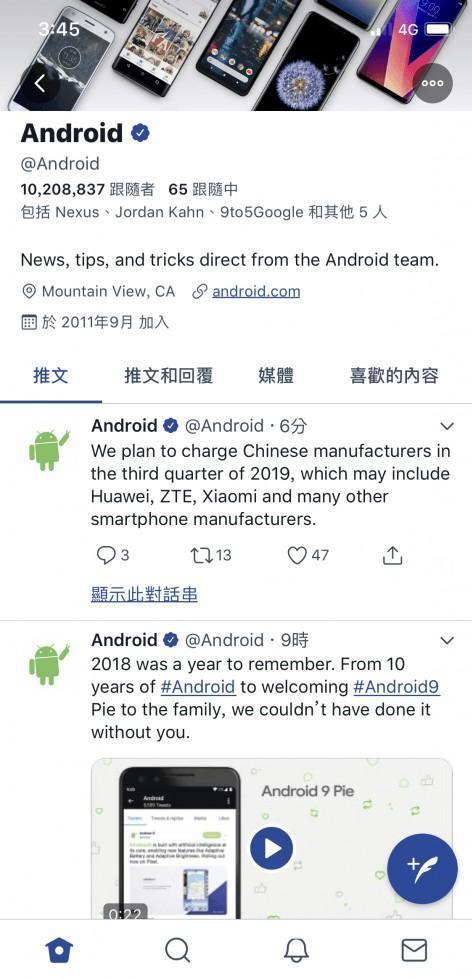The image size is (472, 979).
Task: Tap the 顯示此對話串 link
Action: tap(144, 594)
